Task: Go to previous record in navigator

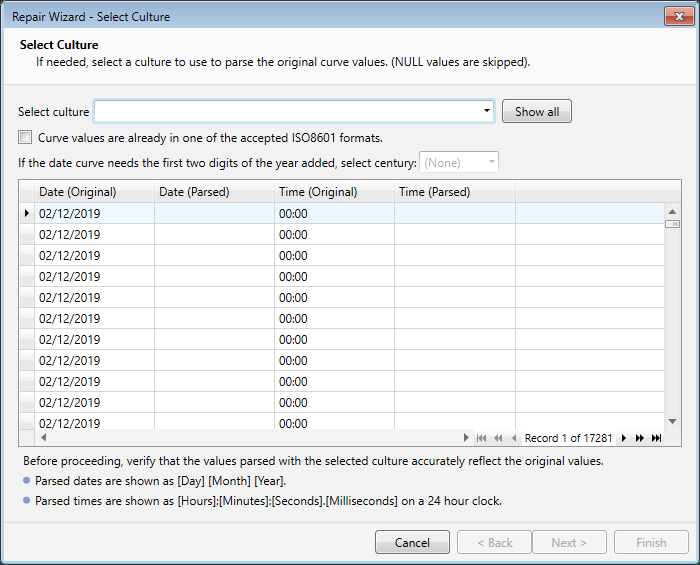Action: (514, 438)
